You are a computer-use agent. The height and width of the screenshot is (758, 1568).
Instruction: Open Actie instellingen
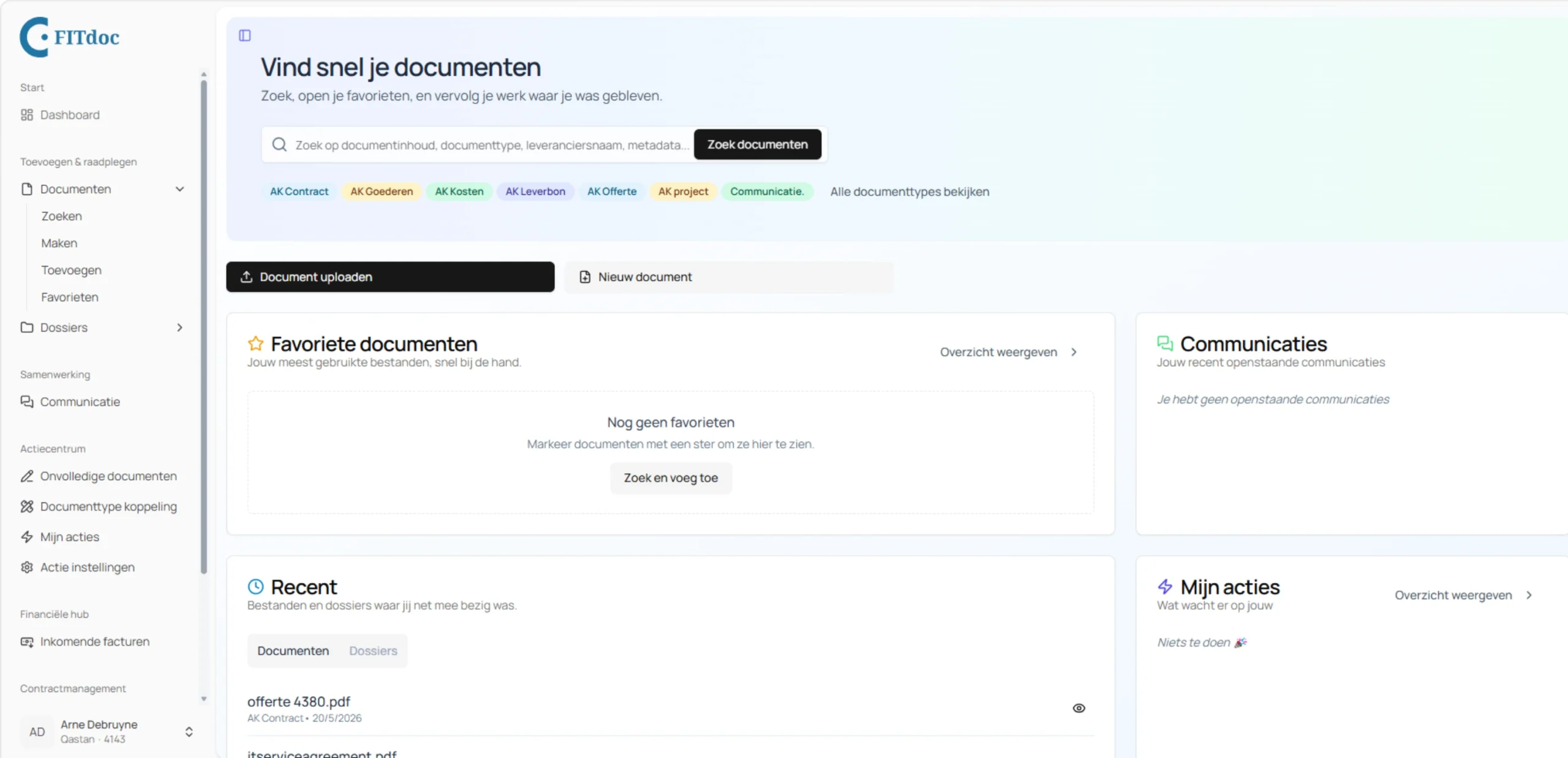click(x=78, y=568)
